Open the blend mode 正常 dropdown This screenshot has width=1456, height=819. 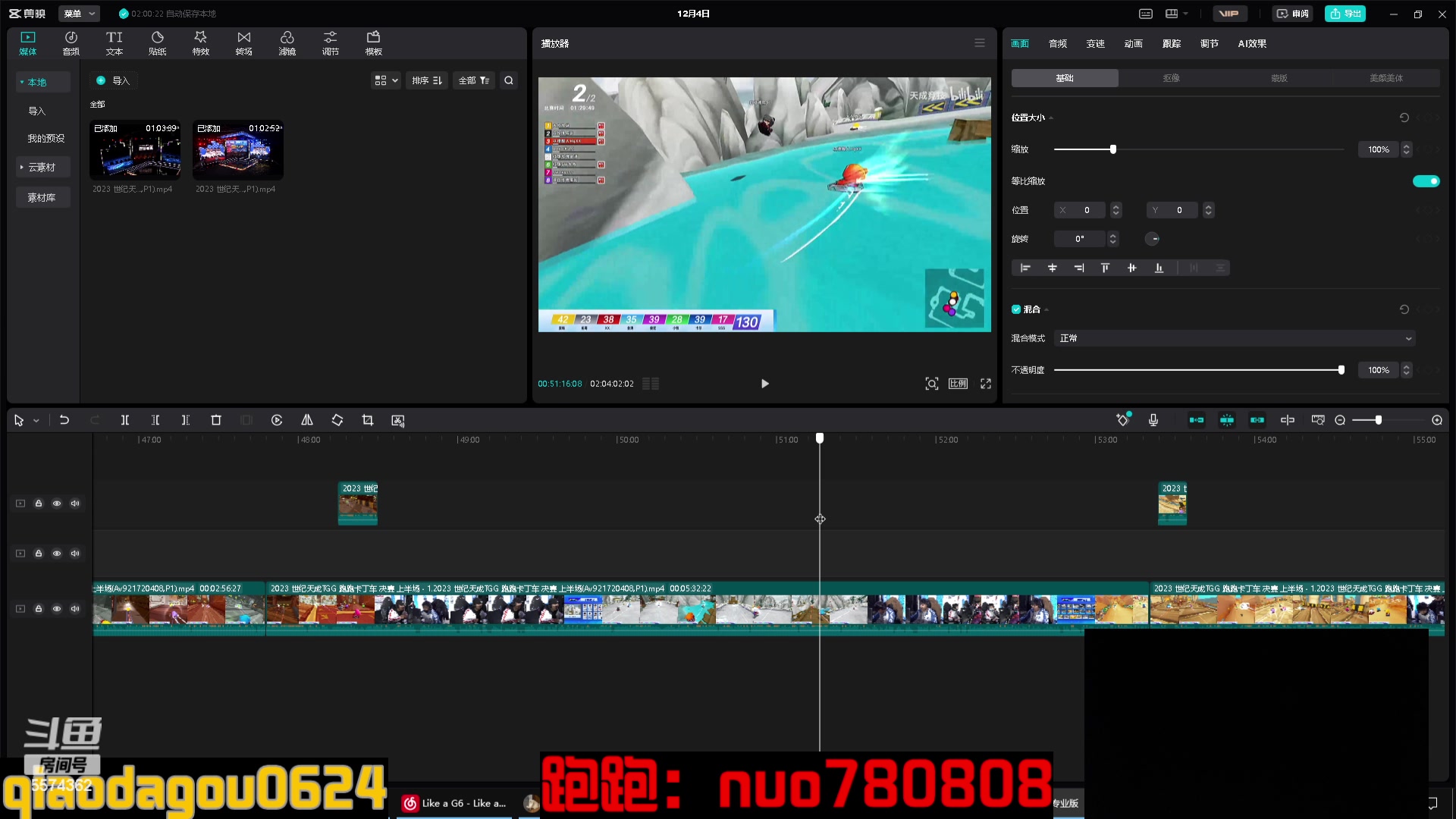point(1235,338)
